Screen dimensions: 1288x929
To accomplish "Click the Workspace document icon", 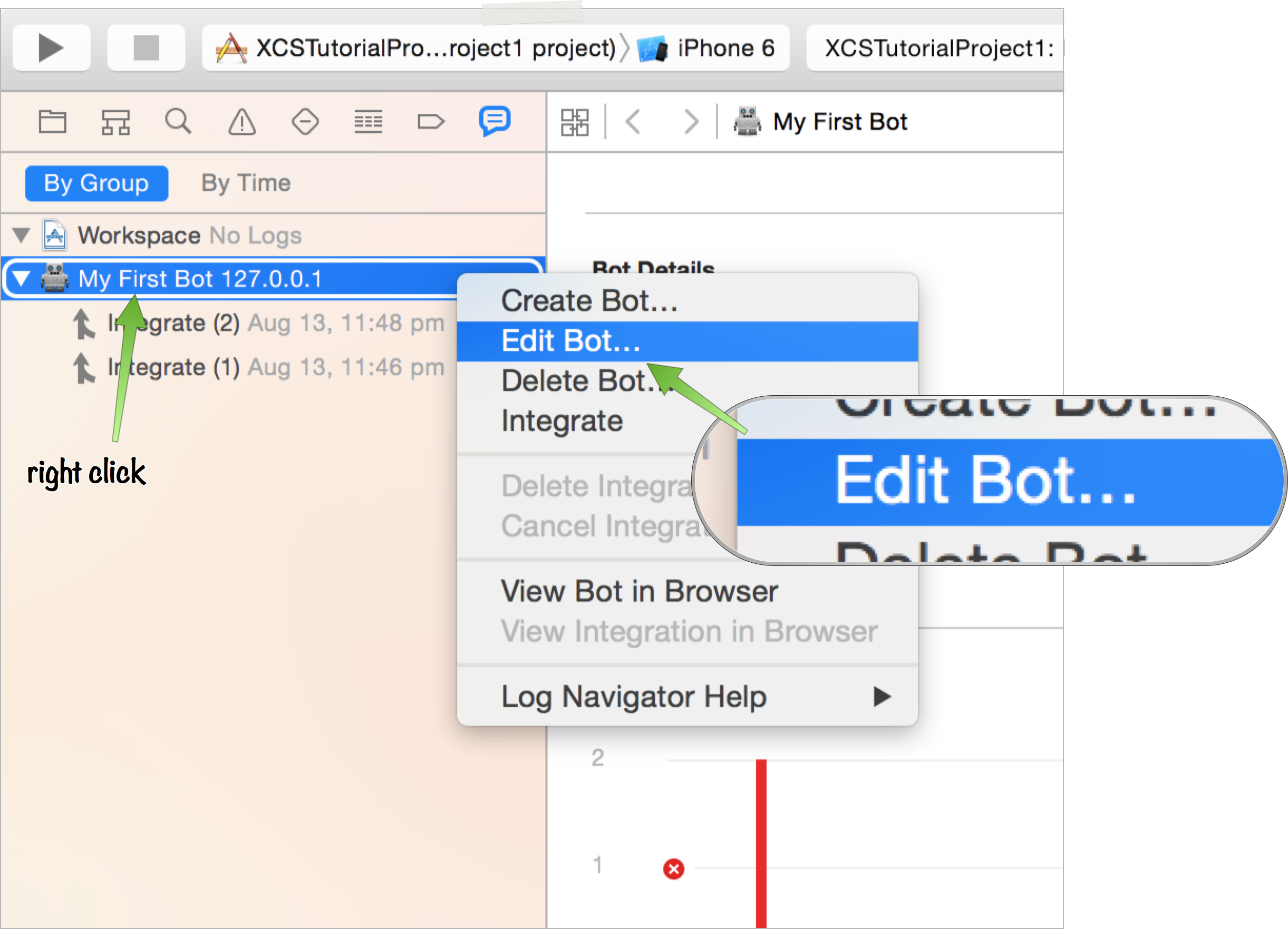I will [54, 235].
